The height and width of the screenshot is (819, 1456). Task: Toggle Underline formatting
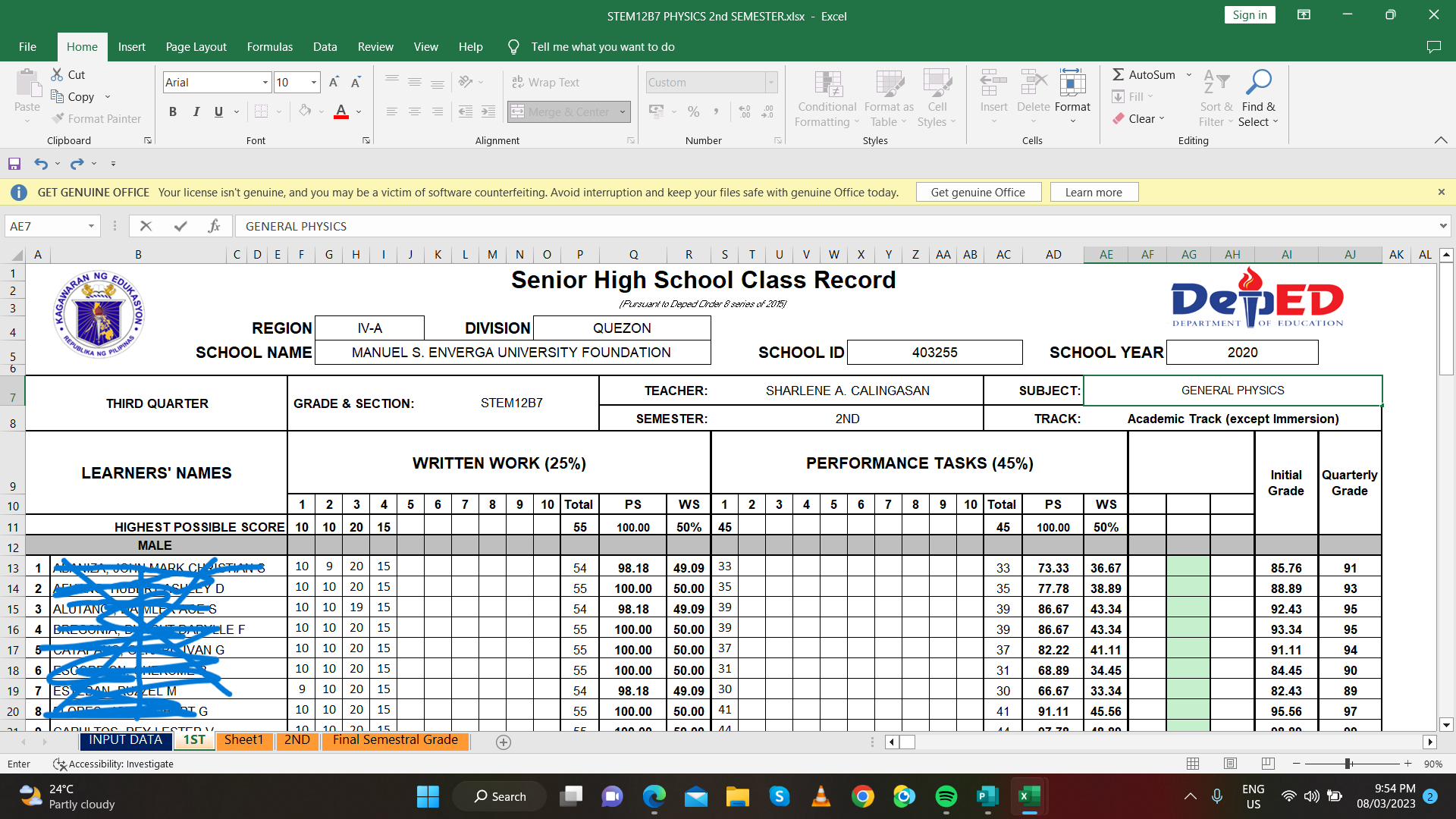tap(218, 111)
